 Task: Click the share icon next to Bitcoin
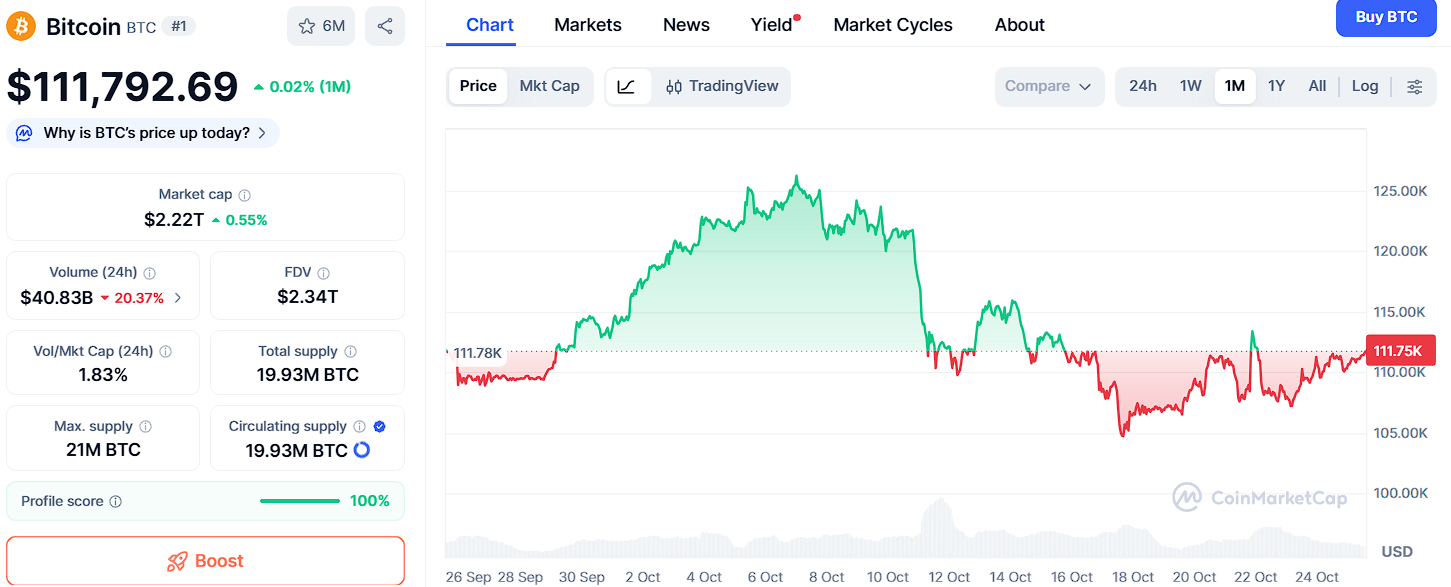(x=385, y=26)
